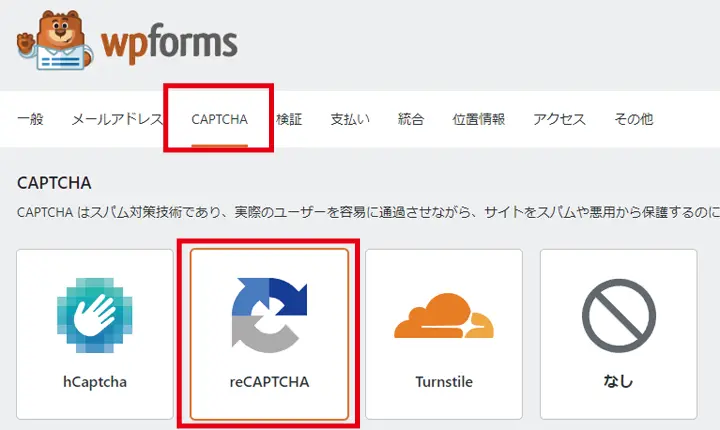Choose the hCaptcha option label
The image size is (720, 430).
point(95,382)
